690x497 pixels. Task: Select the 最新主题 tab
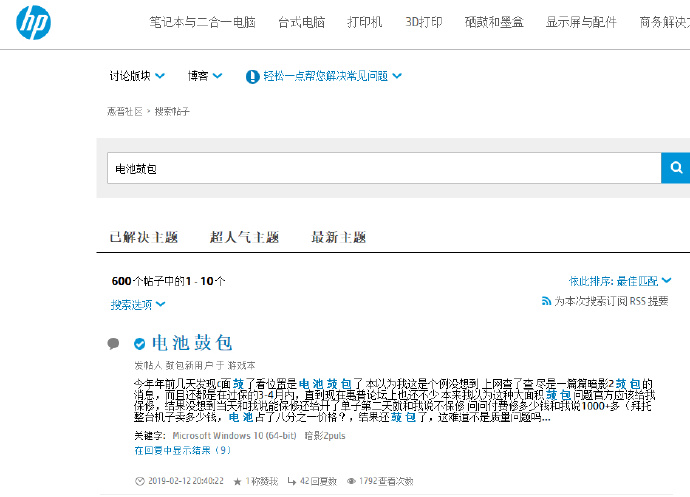(x=338, y=238)
